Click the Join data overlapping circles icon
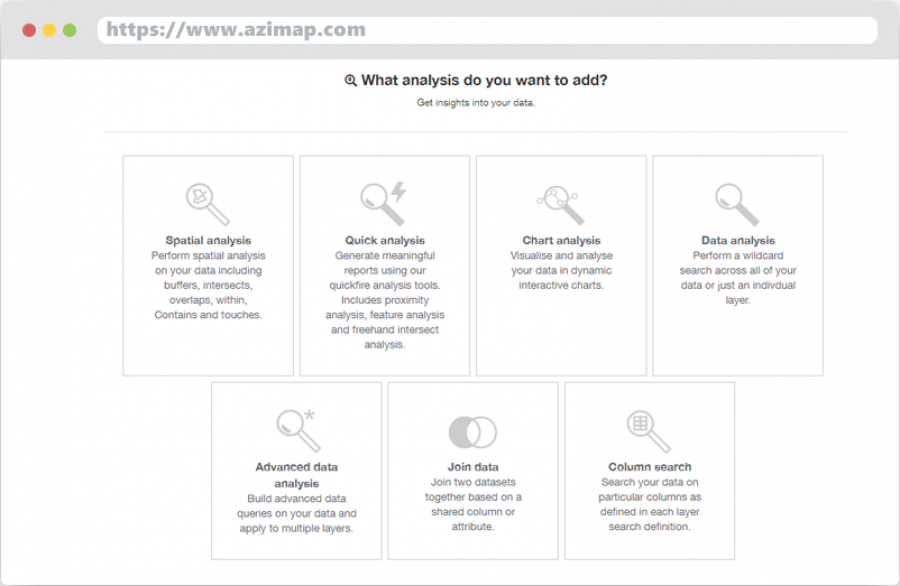The image size is (900, 586). pos(473,432)
